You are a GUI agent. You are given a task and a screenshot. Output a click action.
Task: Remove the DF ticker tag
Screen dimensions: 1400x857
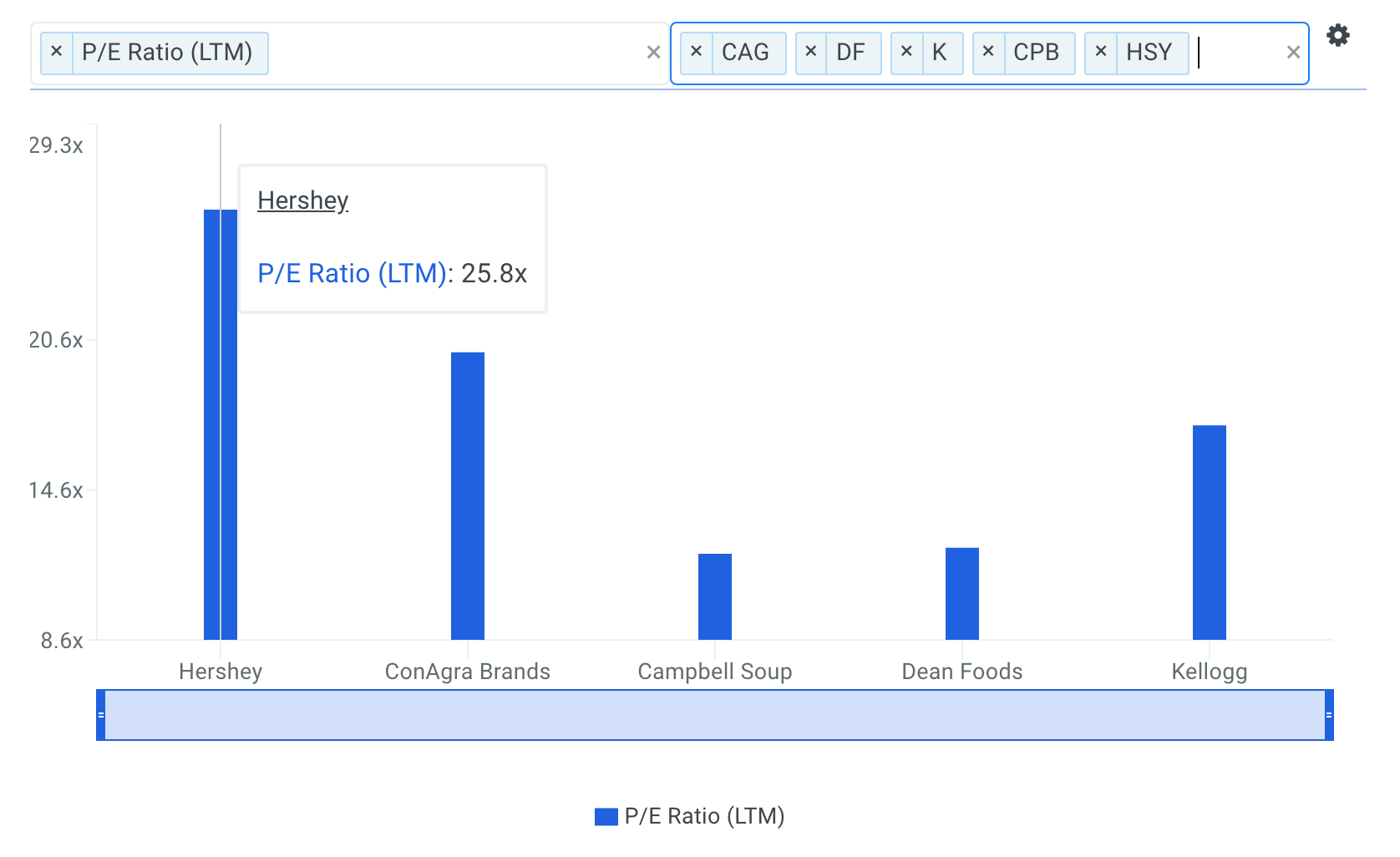[811, 52]
